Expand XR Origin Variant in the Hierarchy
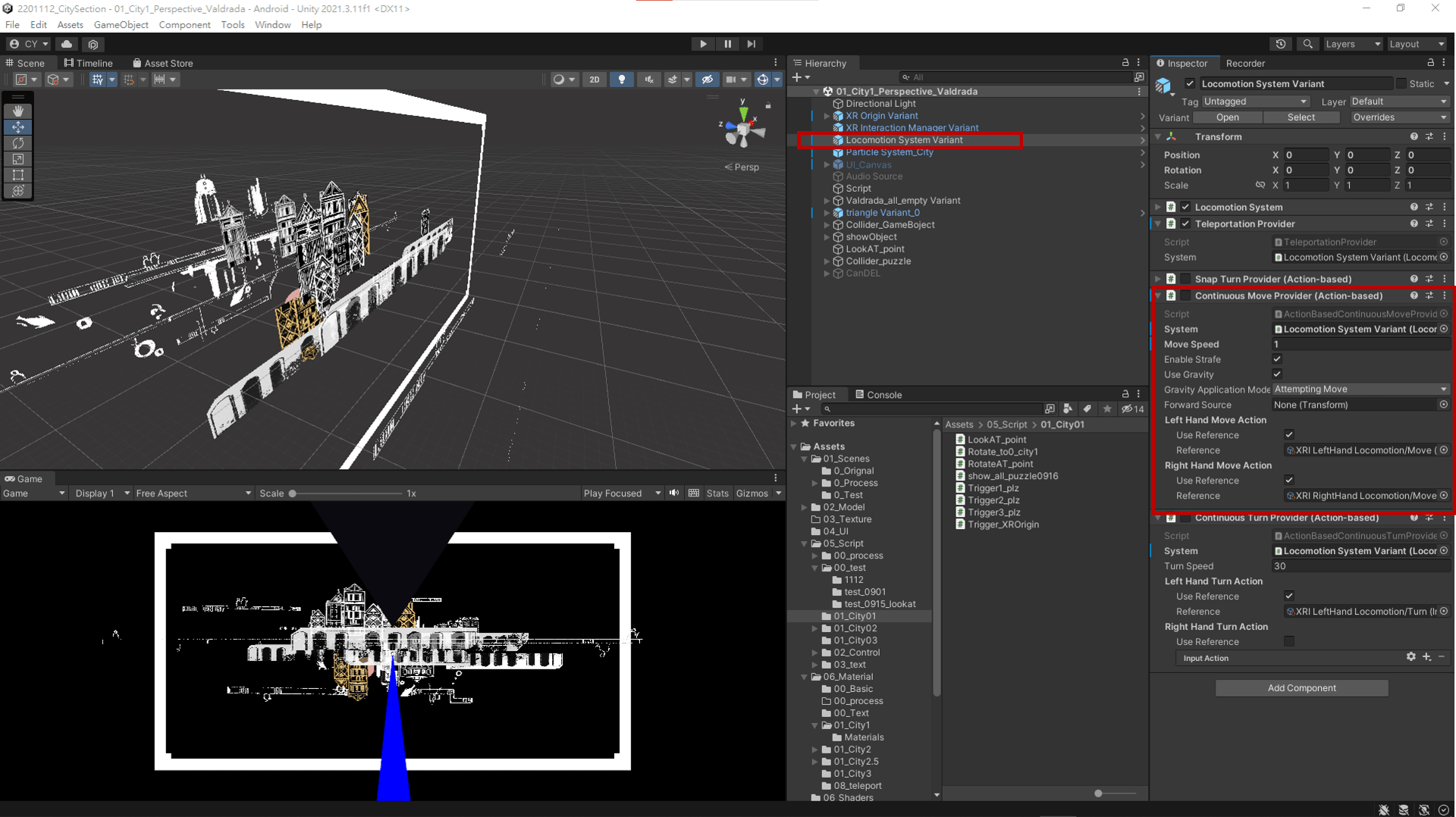This screenshot has width=1456, height=817. (827, 115)
